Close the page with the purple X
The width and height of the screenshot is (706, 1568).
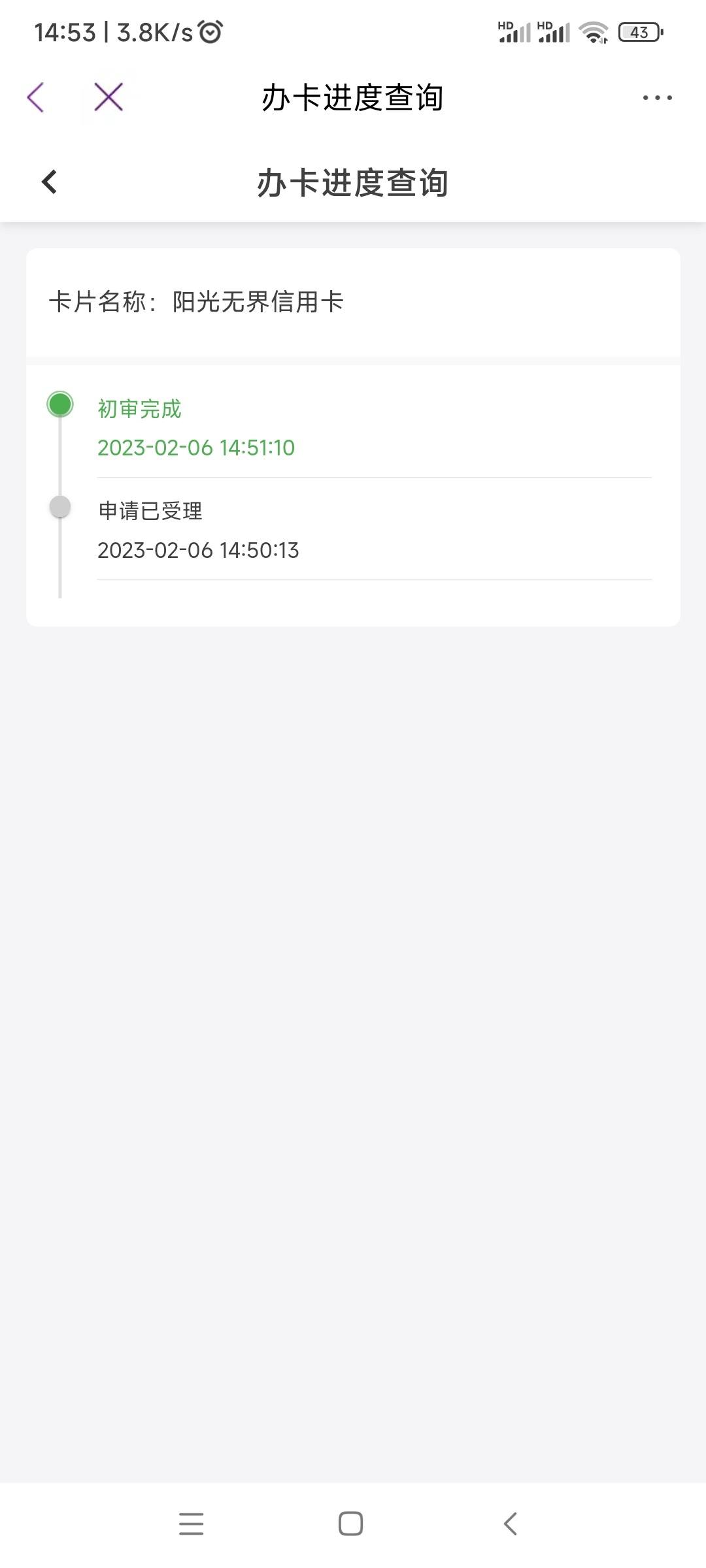click(109, 97)
